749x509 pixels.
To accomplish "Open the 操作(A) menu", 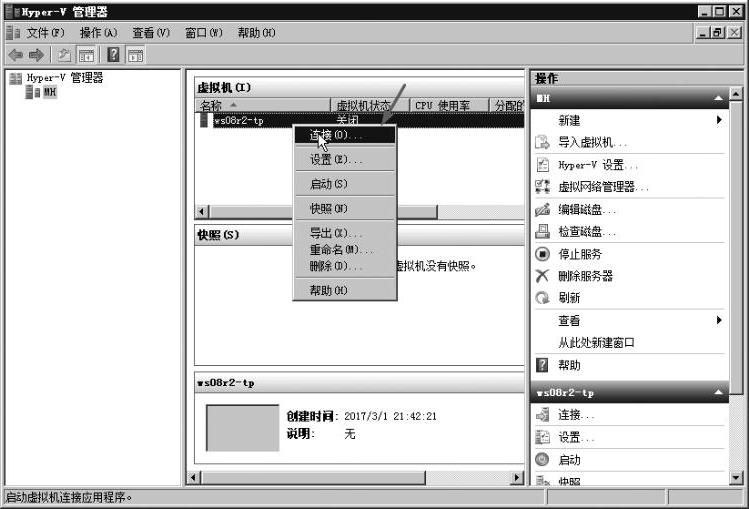I will click(98, 33).
